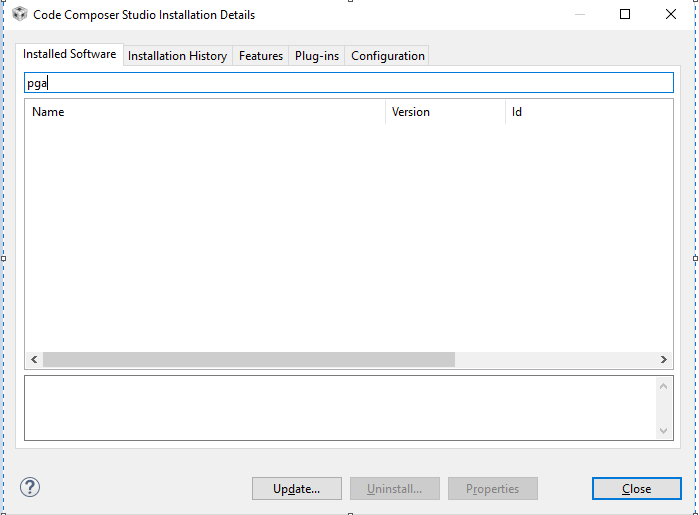Sort by the Version column header

(445, 112)
